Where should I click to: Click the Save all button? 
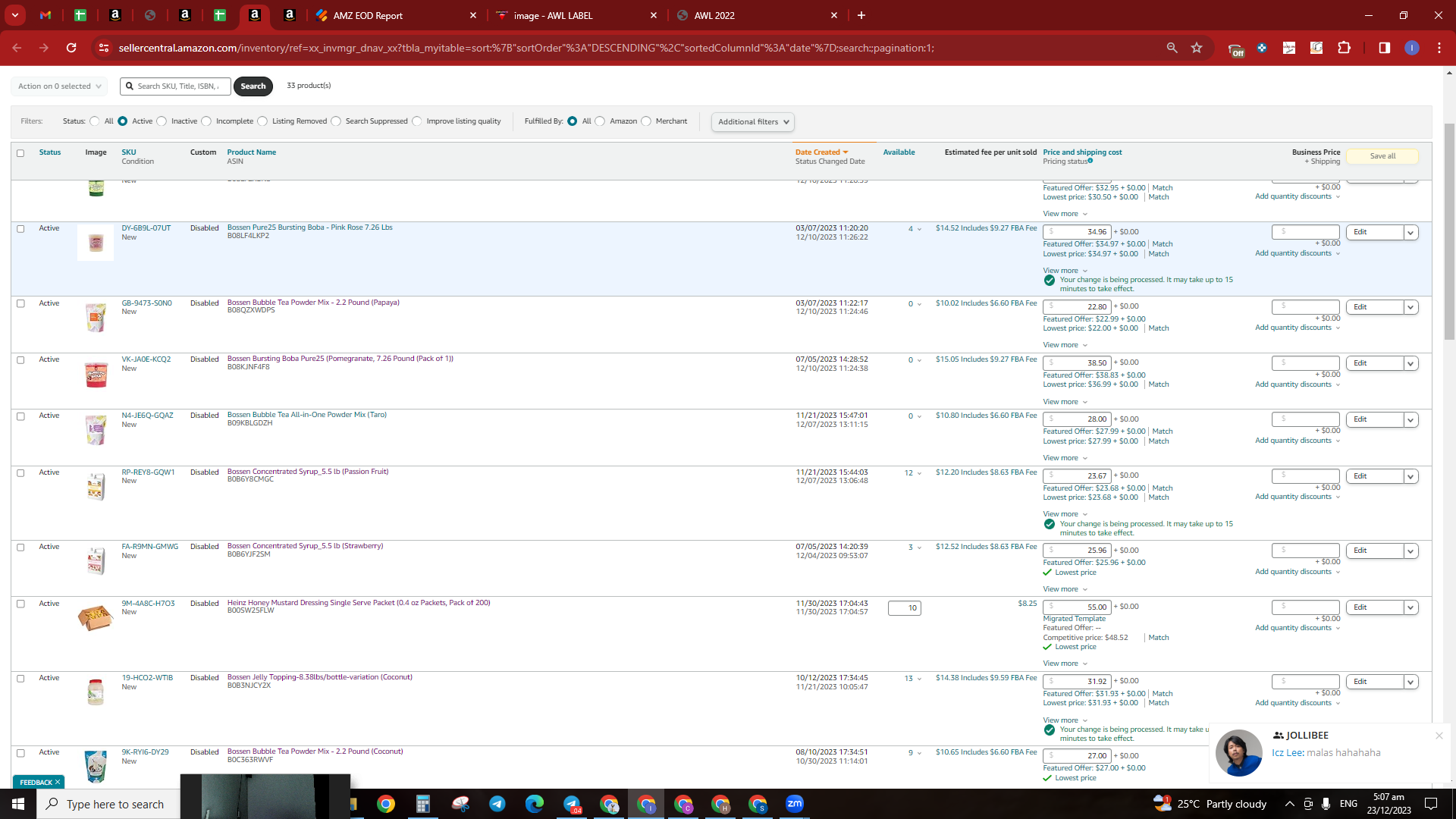coord(1382,156)
